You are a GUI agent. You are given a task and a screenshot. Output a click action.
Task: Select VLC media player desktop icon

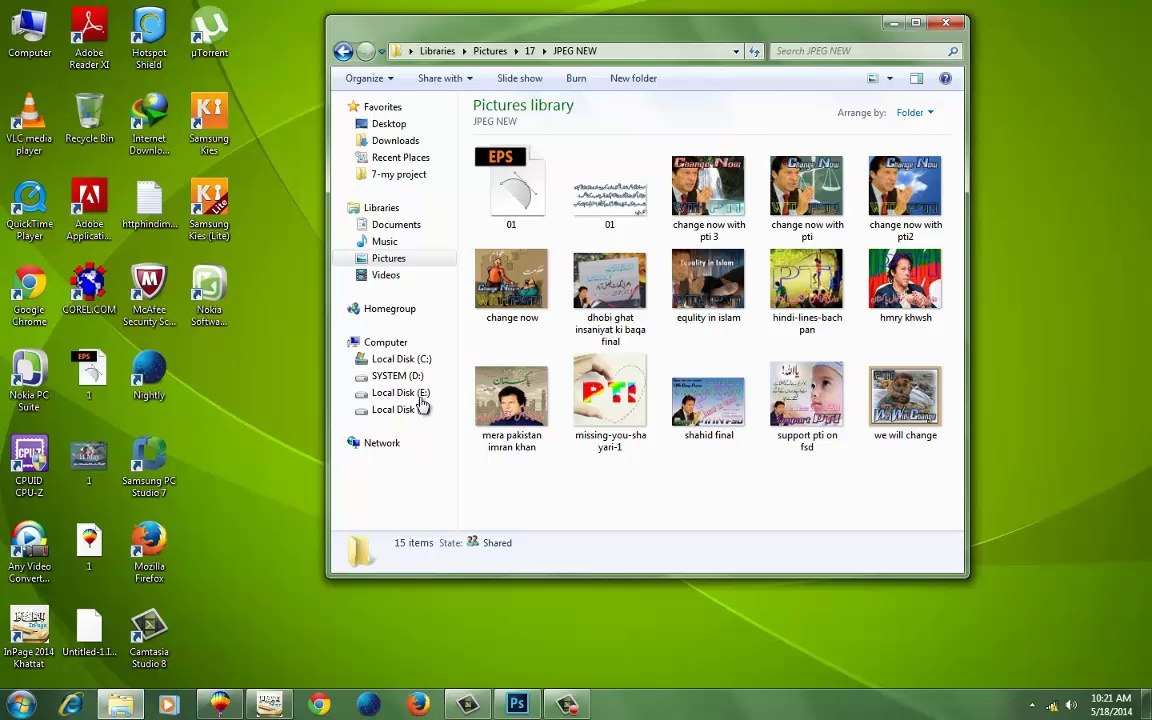[x=29, y=125]
